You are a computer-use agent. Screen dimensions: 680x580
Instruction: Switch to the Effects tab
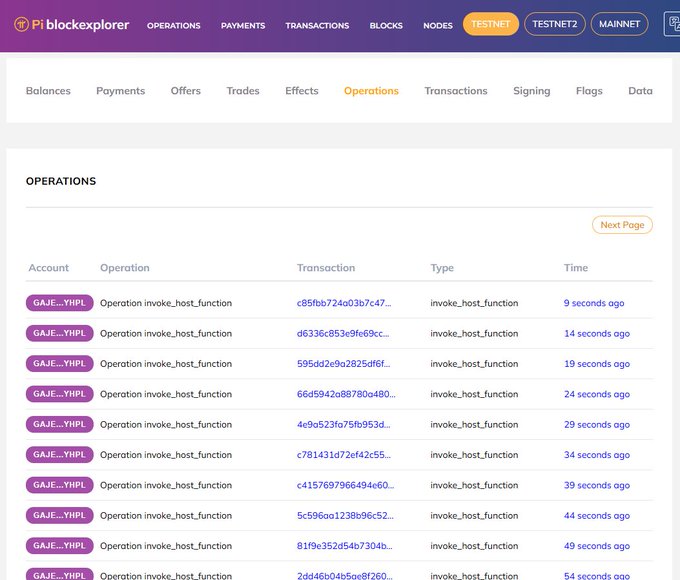tap(302, 91)
